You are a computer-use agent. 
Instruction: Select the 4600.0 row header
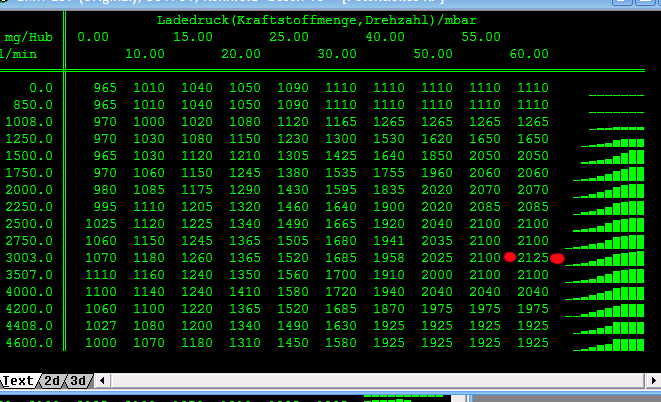point(32,343)
